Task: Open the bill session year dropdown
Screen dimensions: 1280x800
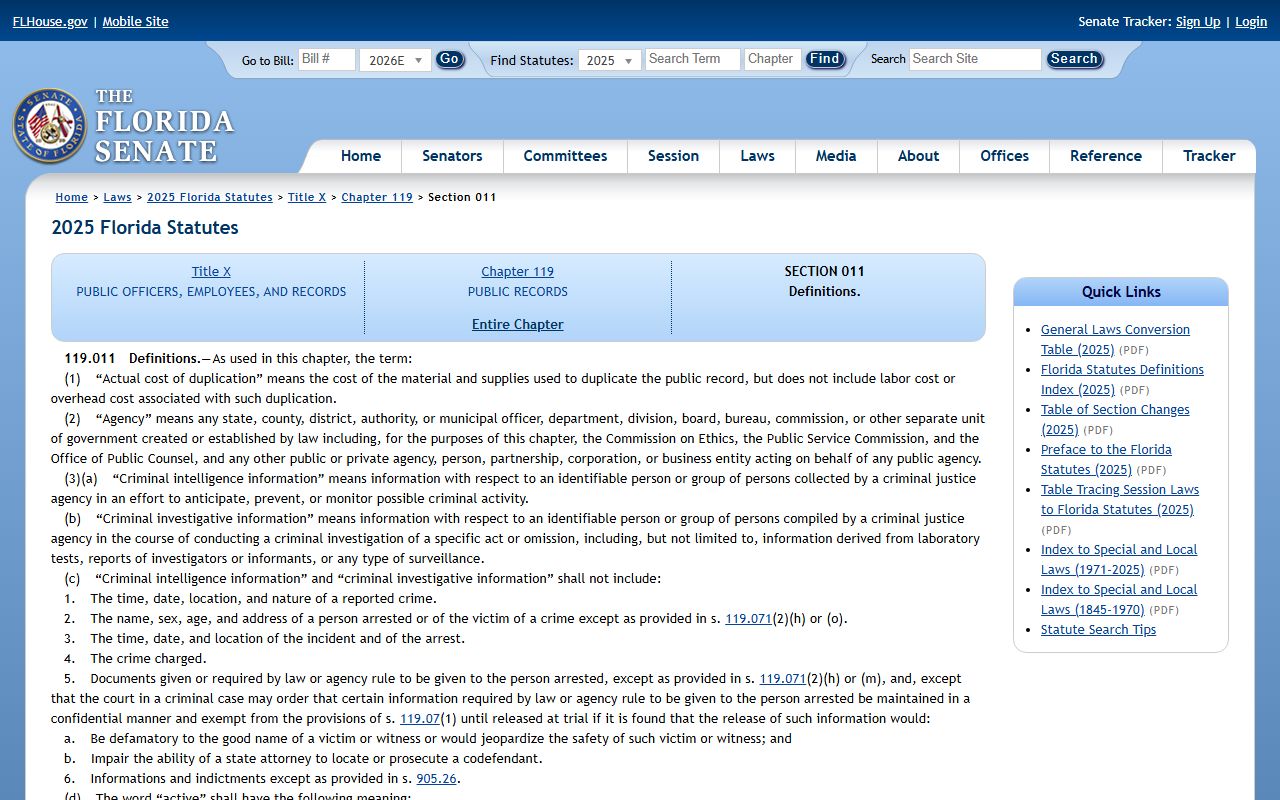Action: click(x=395, y=60)
